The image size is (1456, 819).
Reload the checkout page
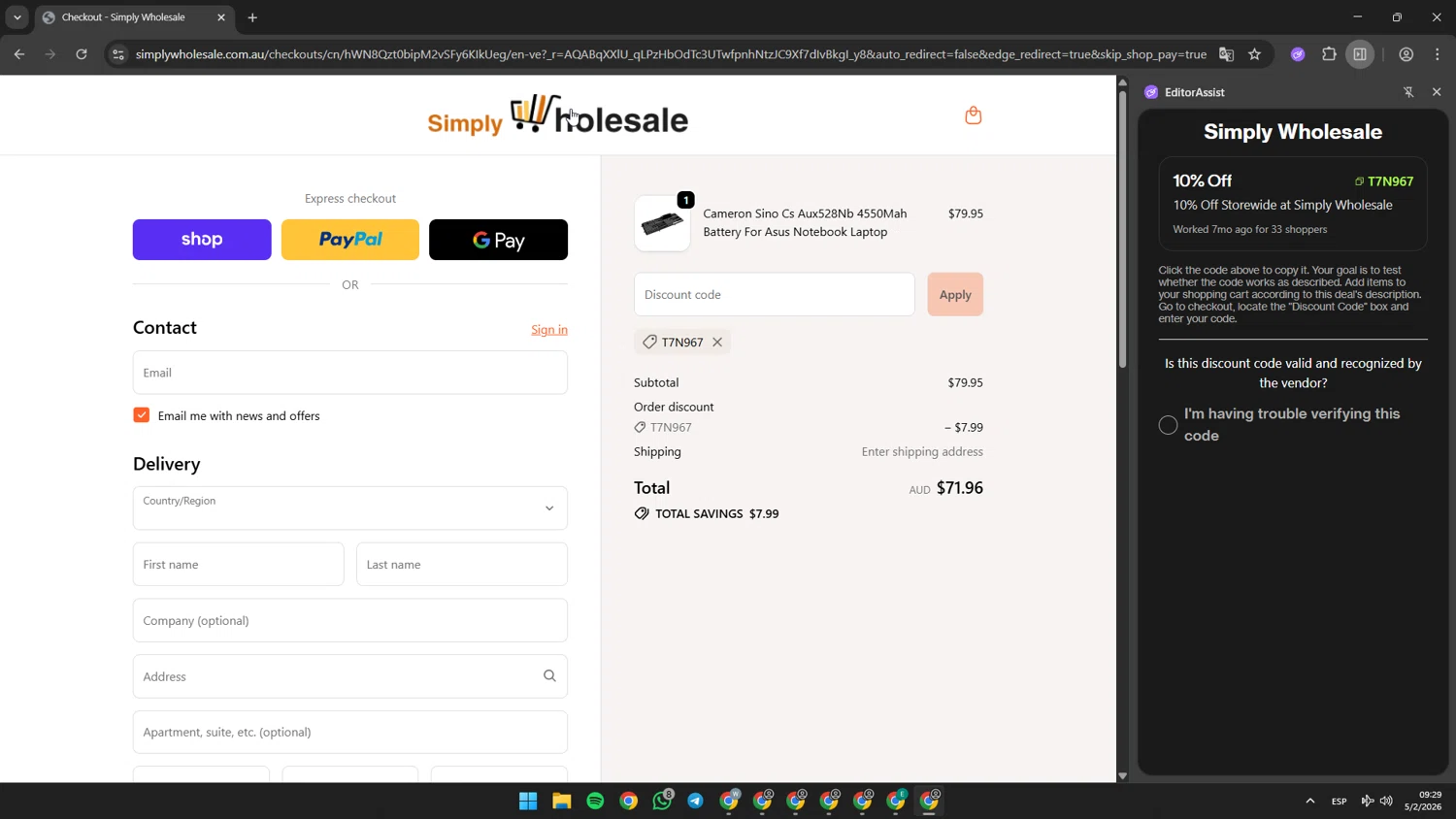click(82, 54)
